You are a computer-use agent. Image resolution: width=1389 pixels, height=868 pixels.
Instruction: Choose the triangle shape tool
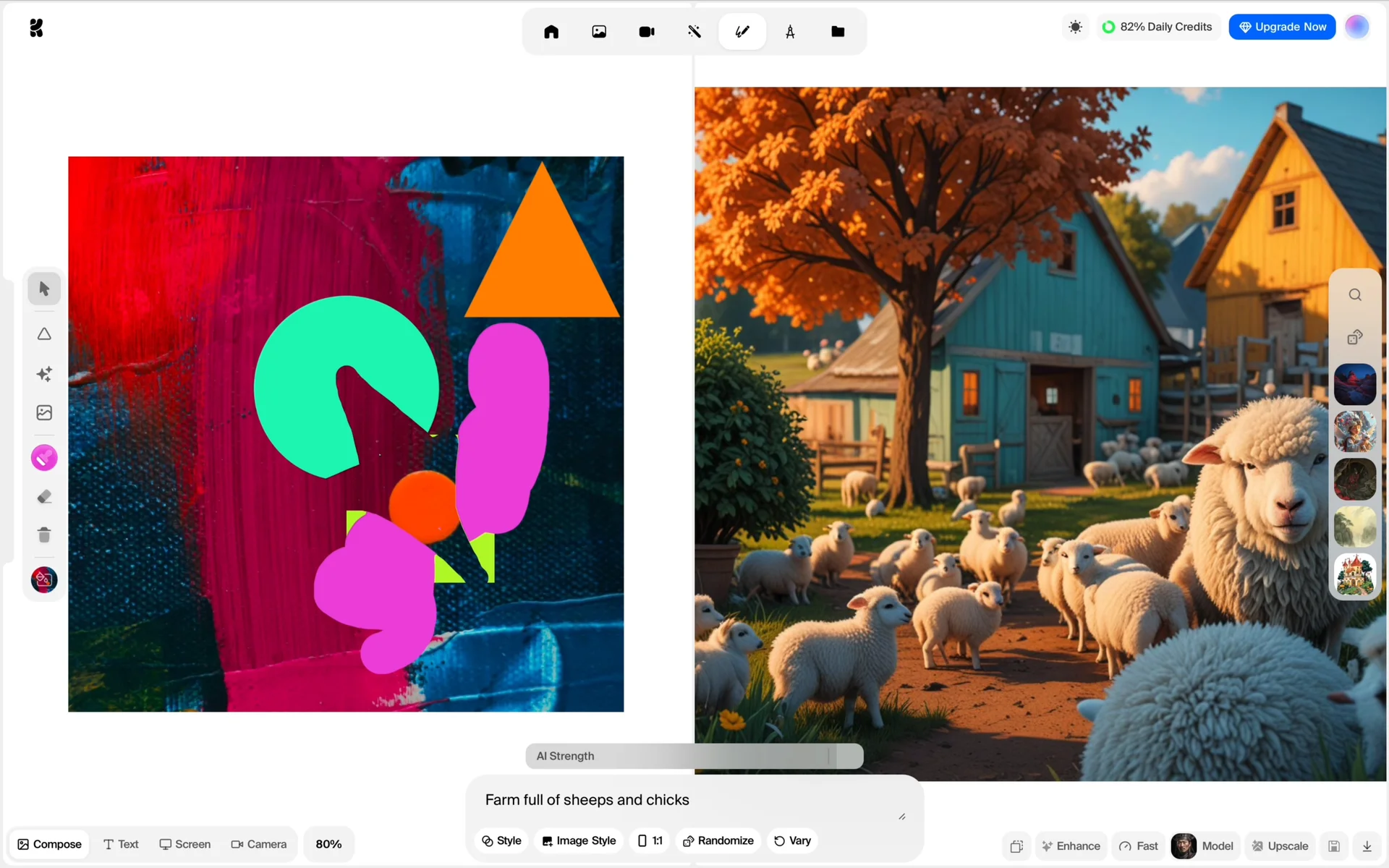point(44,334)
